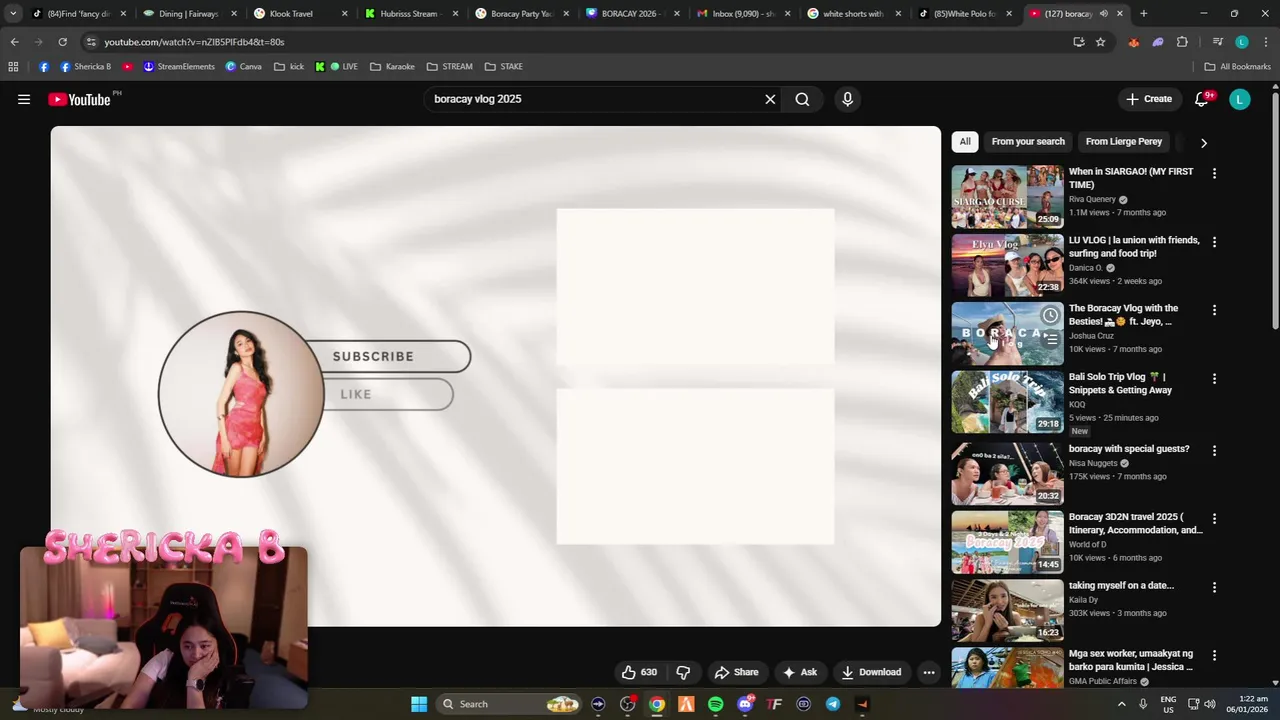The height and width of the screenshot is (720, 1280).
Task: Open StreamElements bookmark
Action: click(179, 67)
